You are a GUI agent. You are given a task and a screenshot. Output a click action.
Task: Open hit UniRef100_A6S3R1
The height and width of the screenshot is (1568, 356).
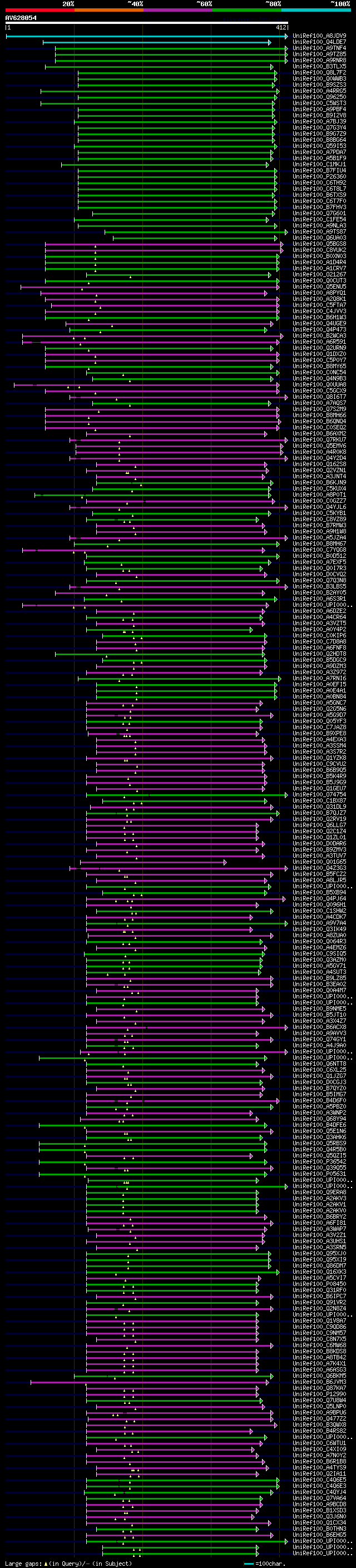[x=319, y=599]
